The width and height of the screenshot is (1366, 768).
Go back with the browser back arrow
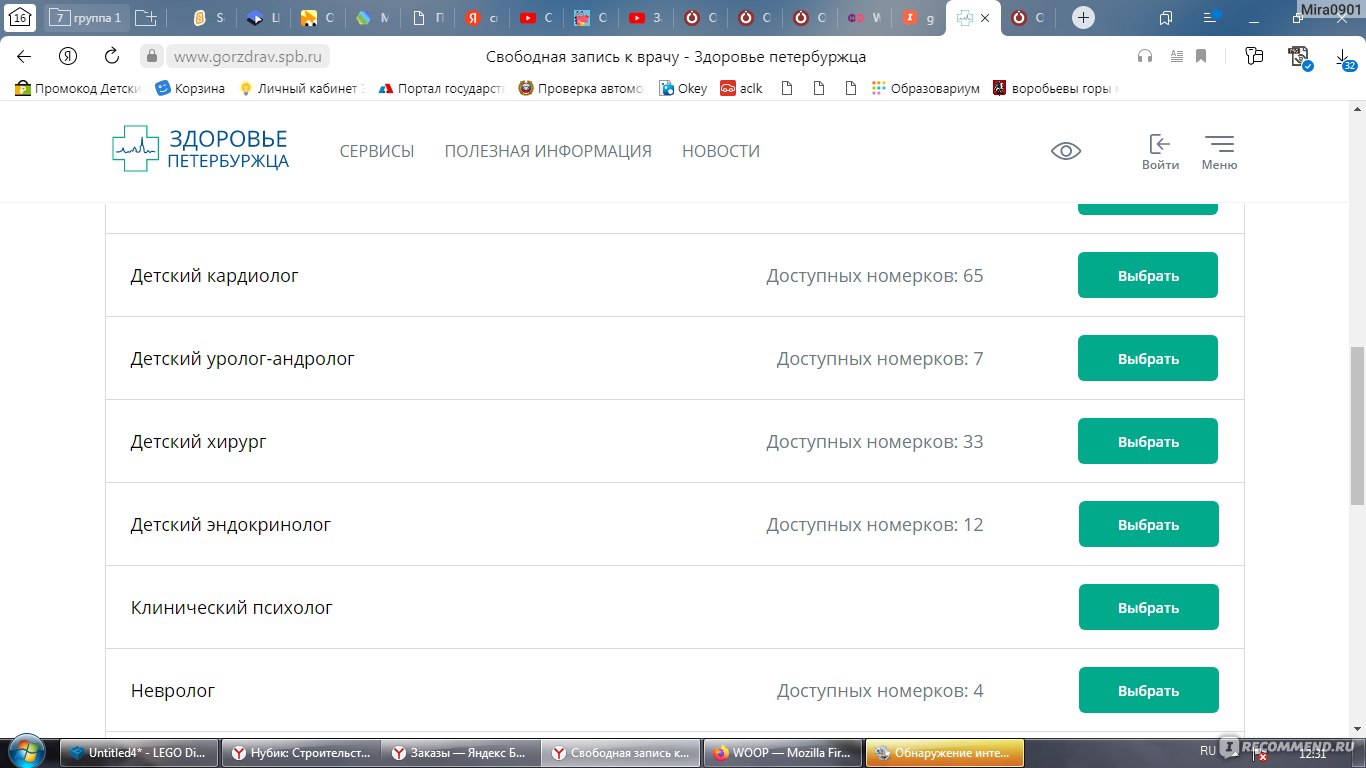click(24, 56)
